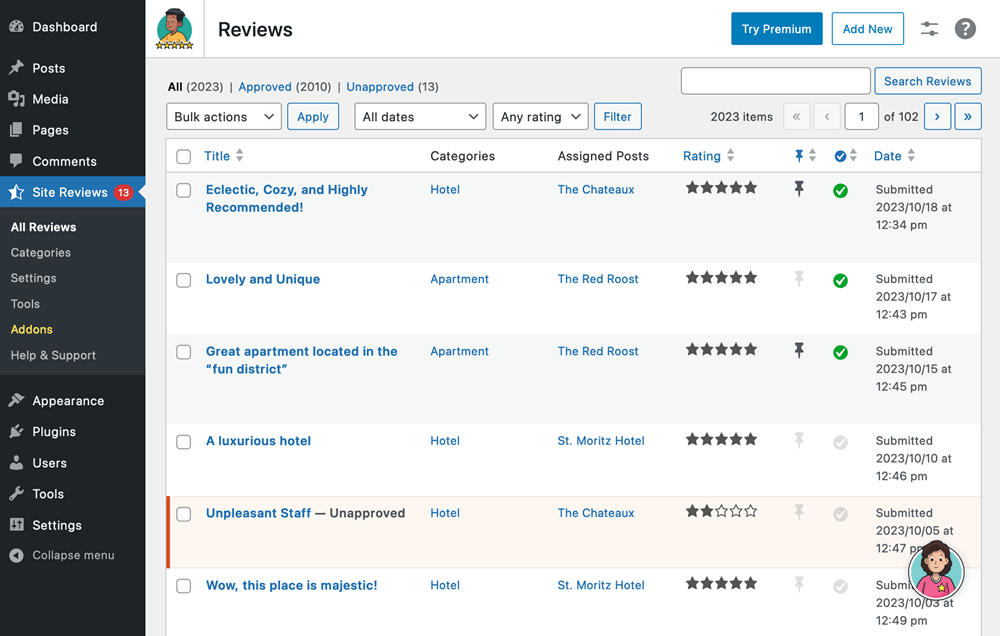Image resolution: width=1000 pixels, height=636 pixels.
Task: Unapprove the 'Lovely and Unique' green checkmark
Action: [x=840, y=281]
